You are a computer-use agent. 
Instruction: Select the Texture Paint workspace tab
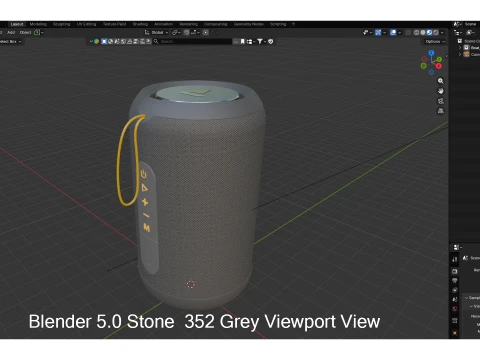tap(114, 24)
